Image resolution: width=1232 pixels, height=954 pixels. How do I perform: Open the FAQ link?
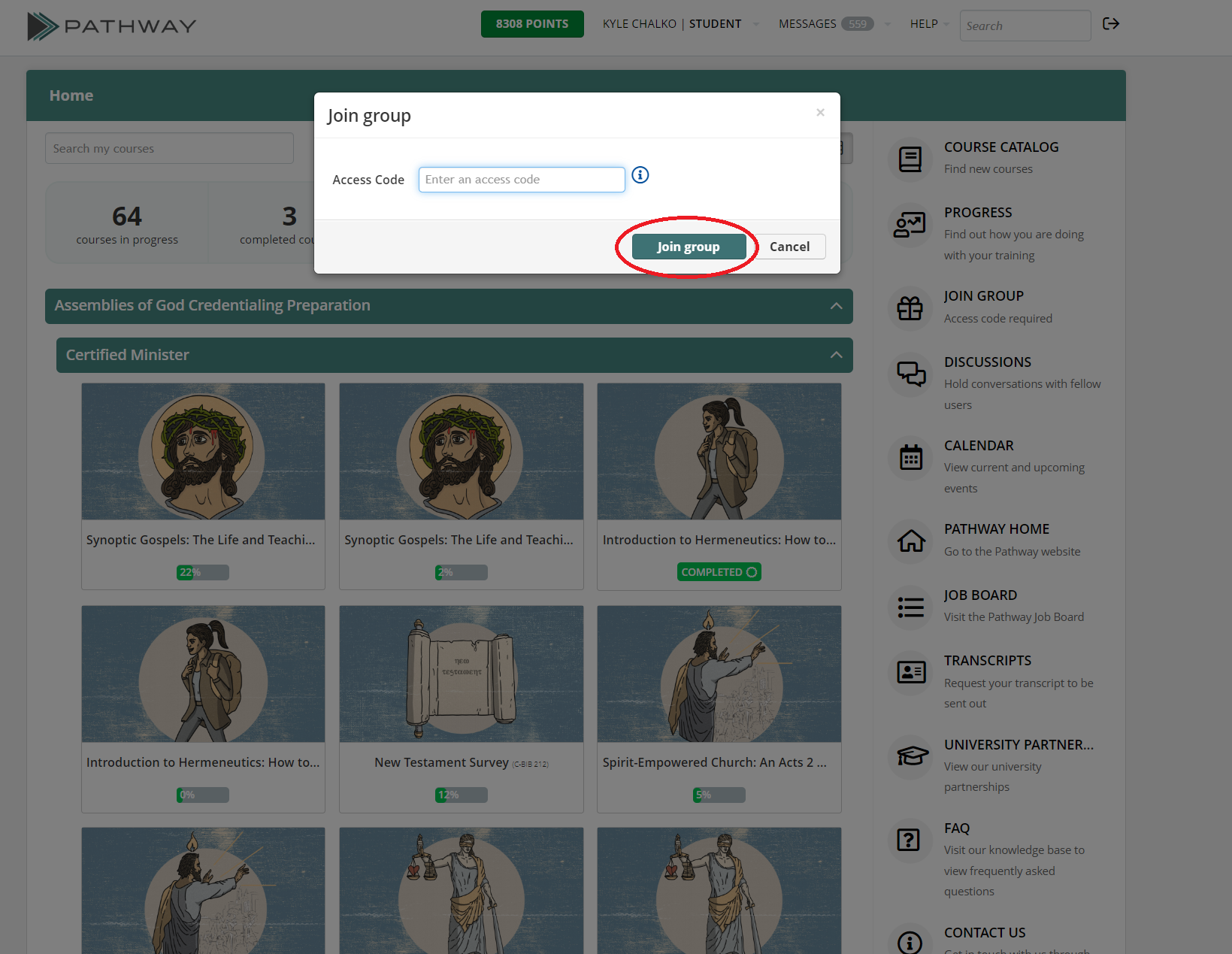(x=957, y=828)
